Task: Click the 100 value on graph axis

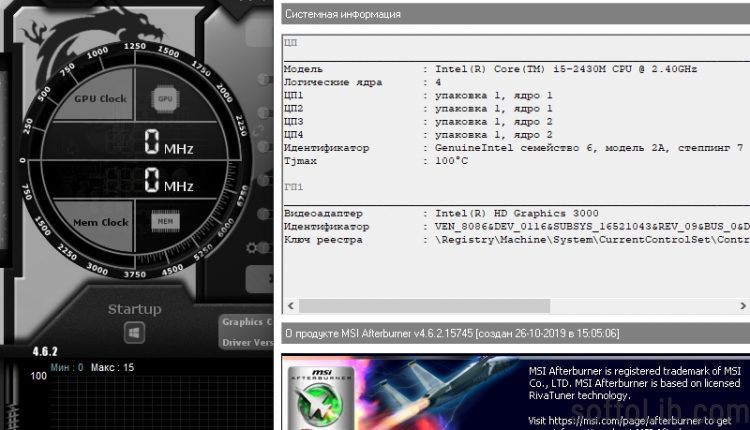Action: (x=38, y=376)
